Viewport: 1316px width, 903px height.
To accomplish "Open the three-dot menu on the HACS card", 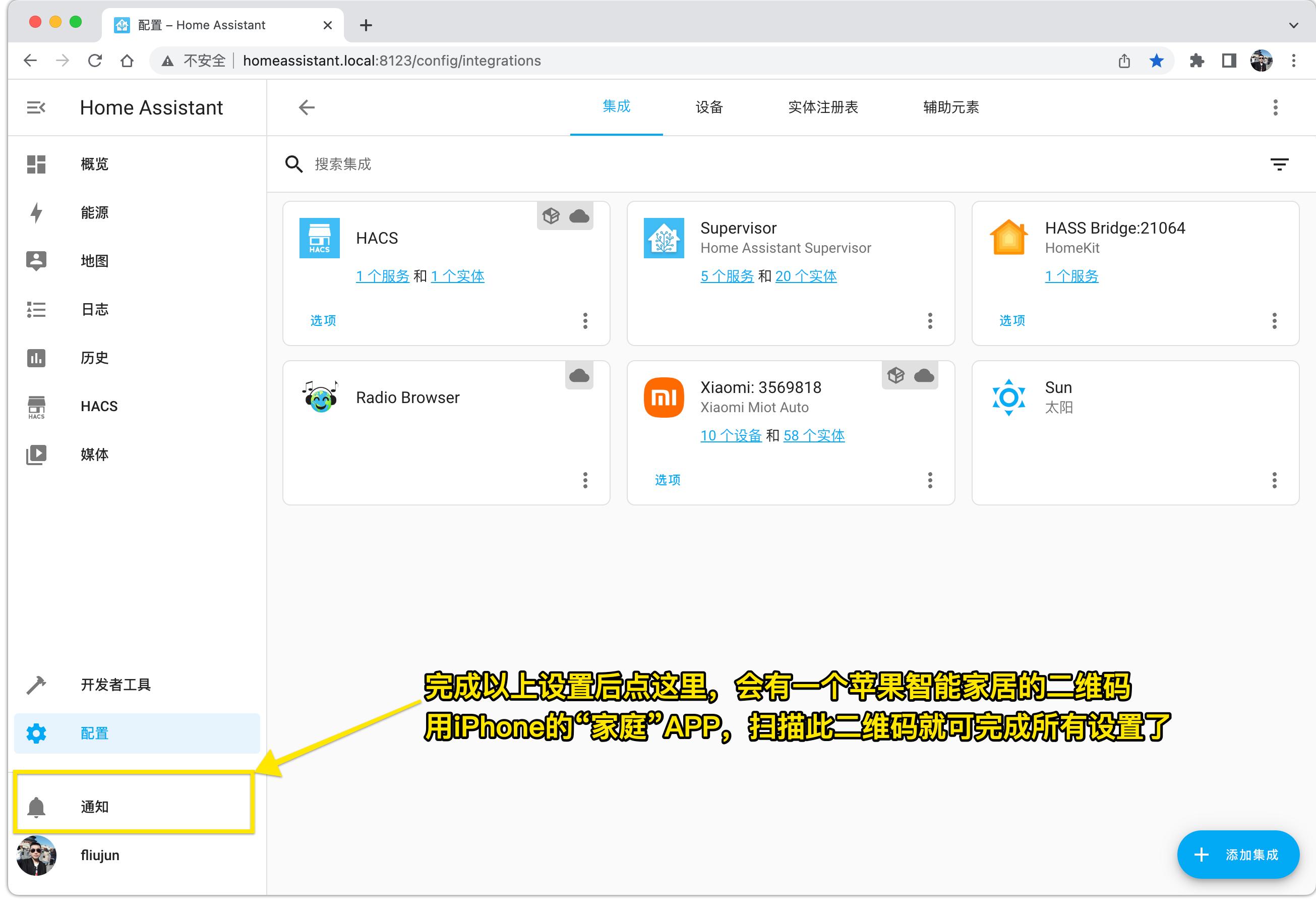I will tap(585, 321).
